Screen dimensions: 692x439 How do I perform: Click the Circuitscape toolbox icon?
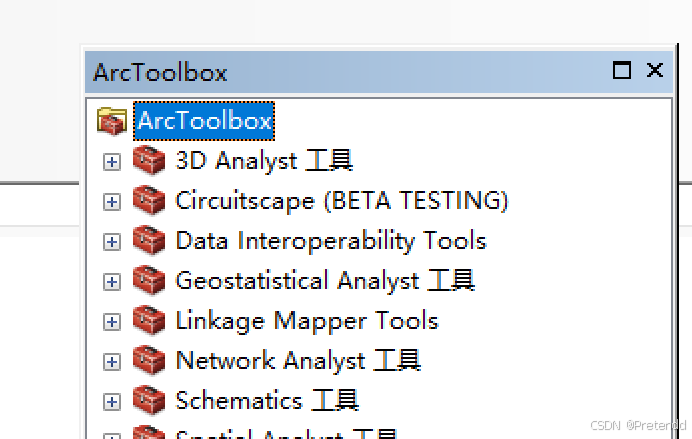pyautogui.click(x=149, y=201)
